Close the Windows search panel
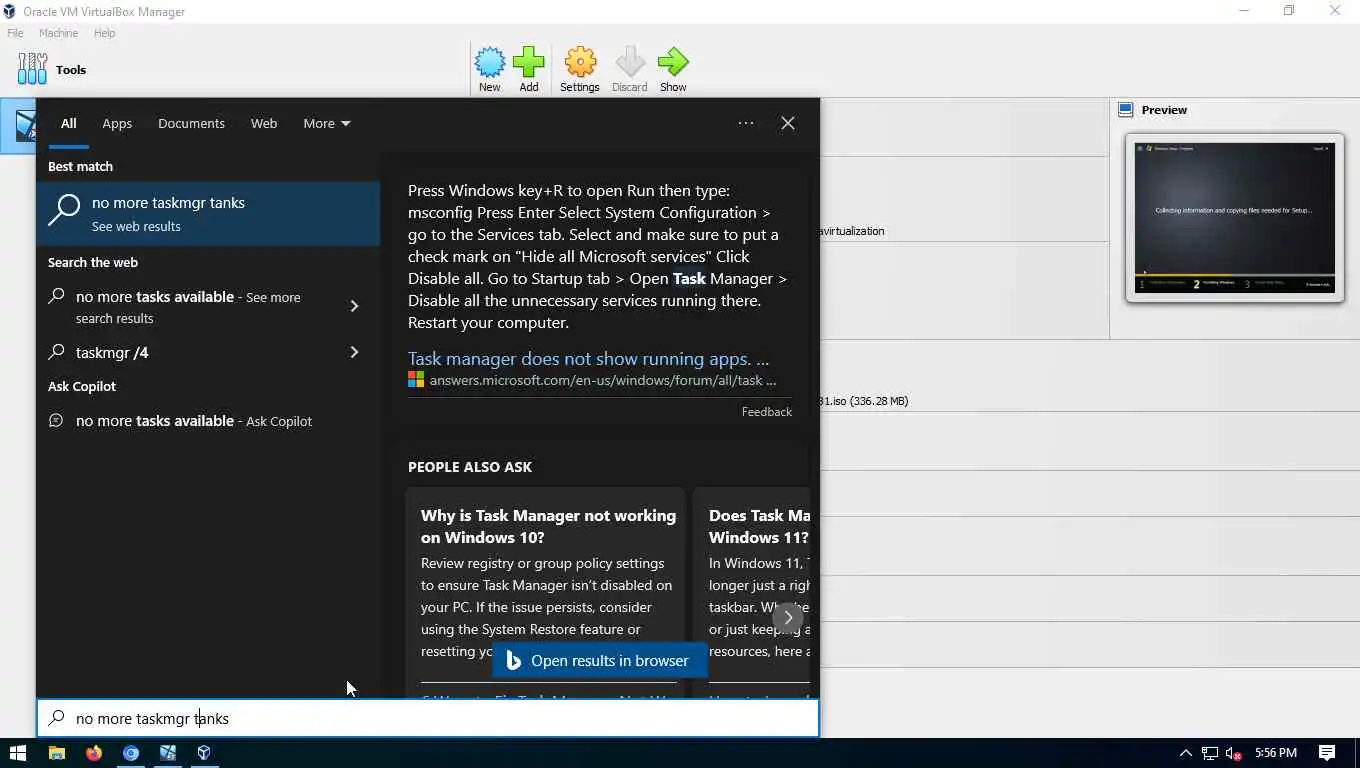Image resolution: width=1360 pixels, height=768 pixels. pos(788,123)
